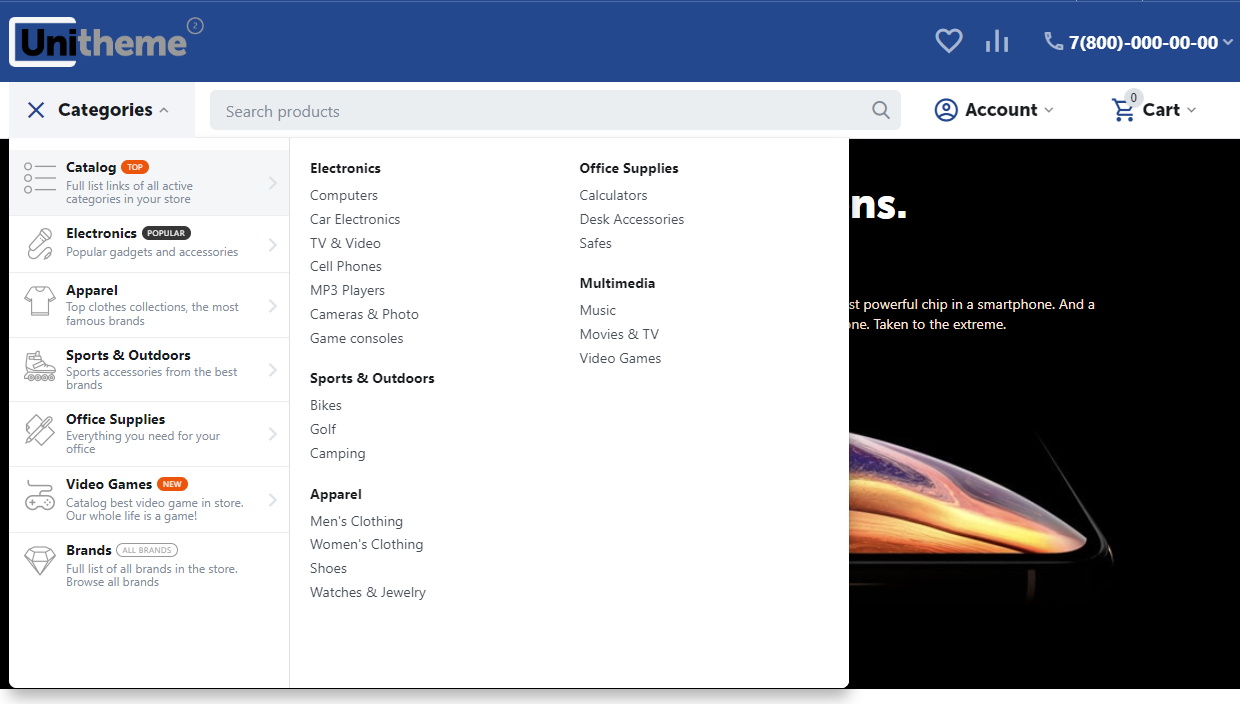Open the Car Electronics link
This screenshot has height=704, width=1240.
pyautogui.click(x=355, y=219)
